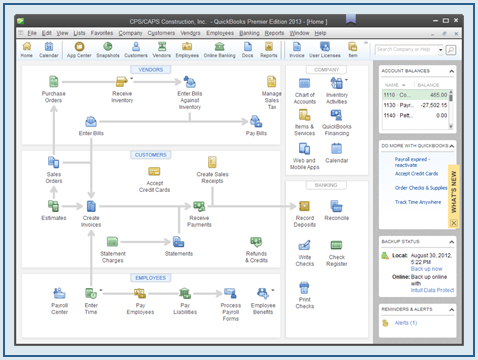The height and width of the screenshot is (360, 478).
Task: Collapse Reminders & Alerts panel
Action: pyautogui.click(x=451, y=310)
